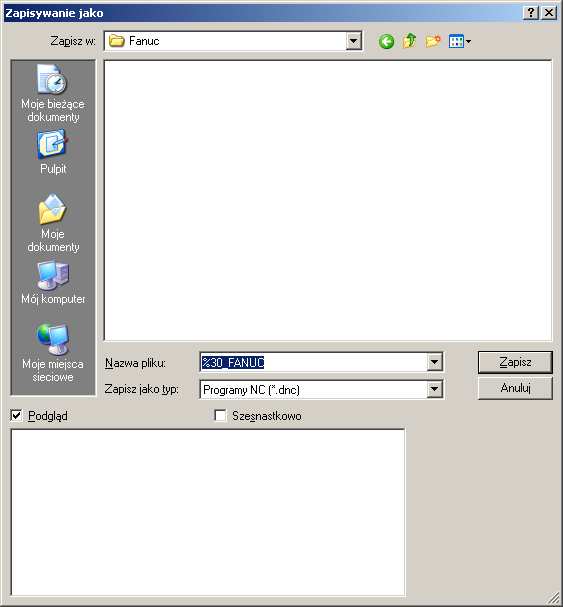Click the help question mark button
The width and height of the screenshot is (563, 607).
coord(531,13)
